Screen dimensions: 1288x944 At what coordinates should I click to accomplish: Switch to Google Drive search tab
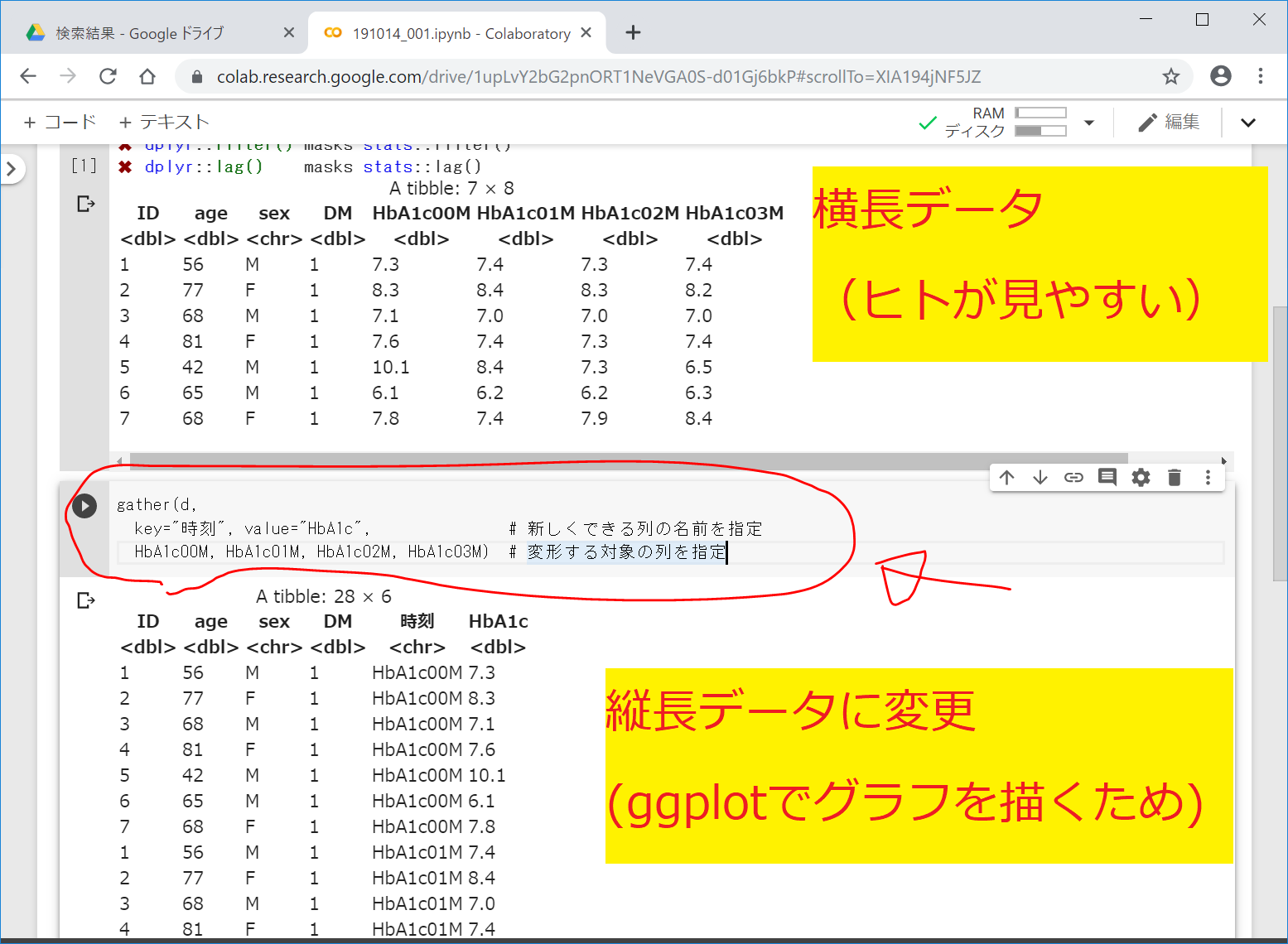point(139,33)
